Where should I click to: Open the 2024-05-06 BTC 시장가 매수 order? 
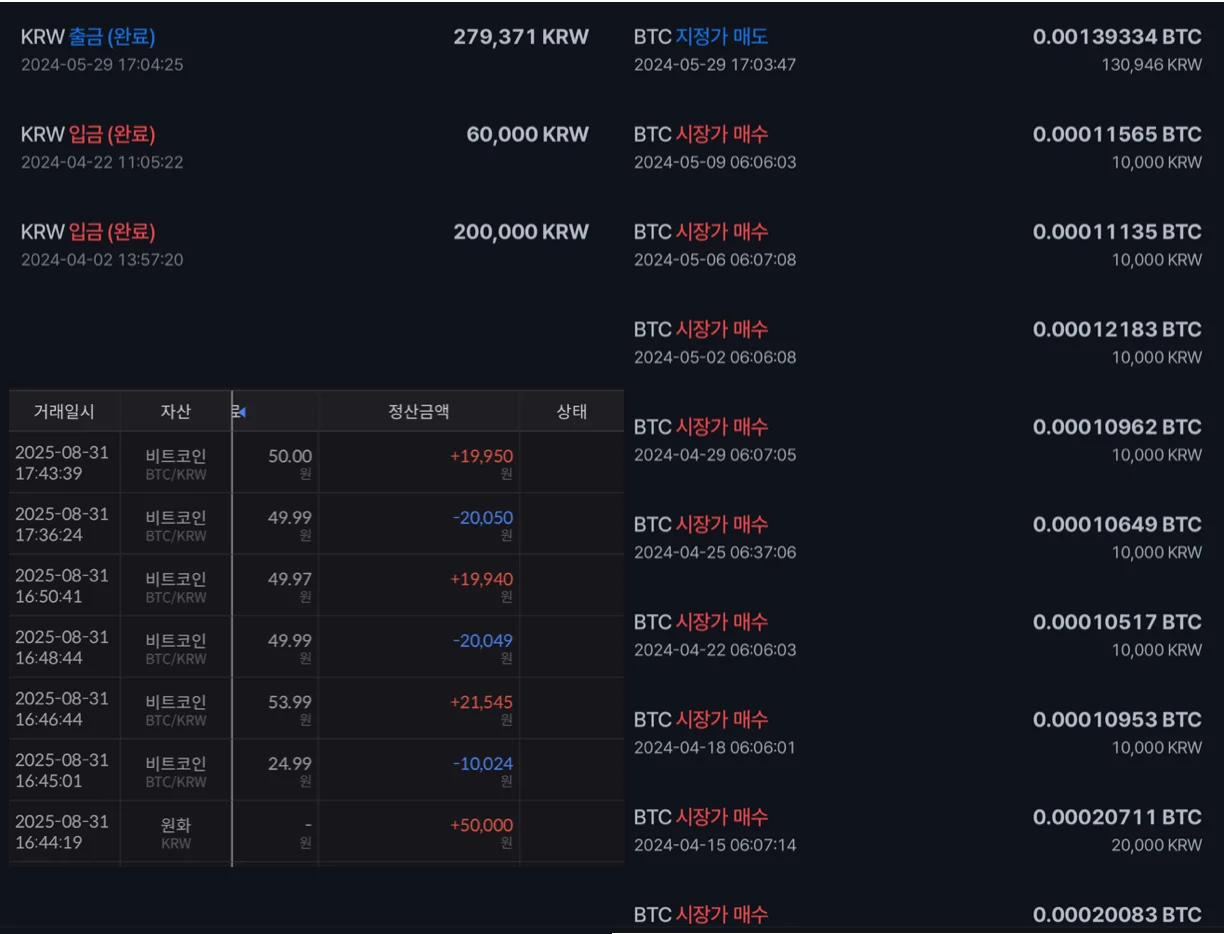tap(917, 244)
